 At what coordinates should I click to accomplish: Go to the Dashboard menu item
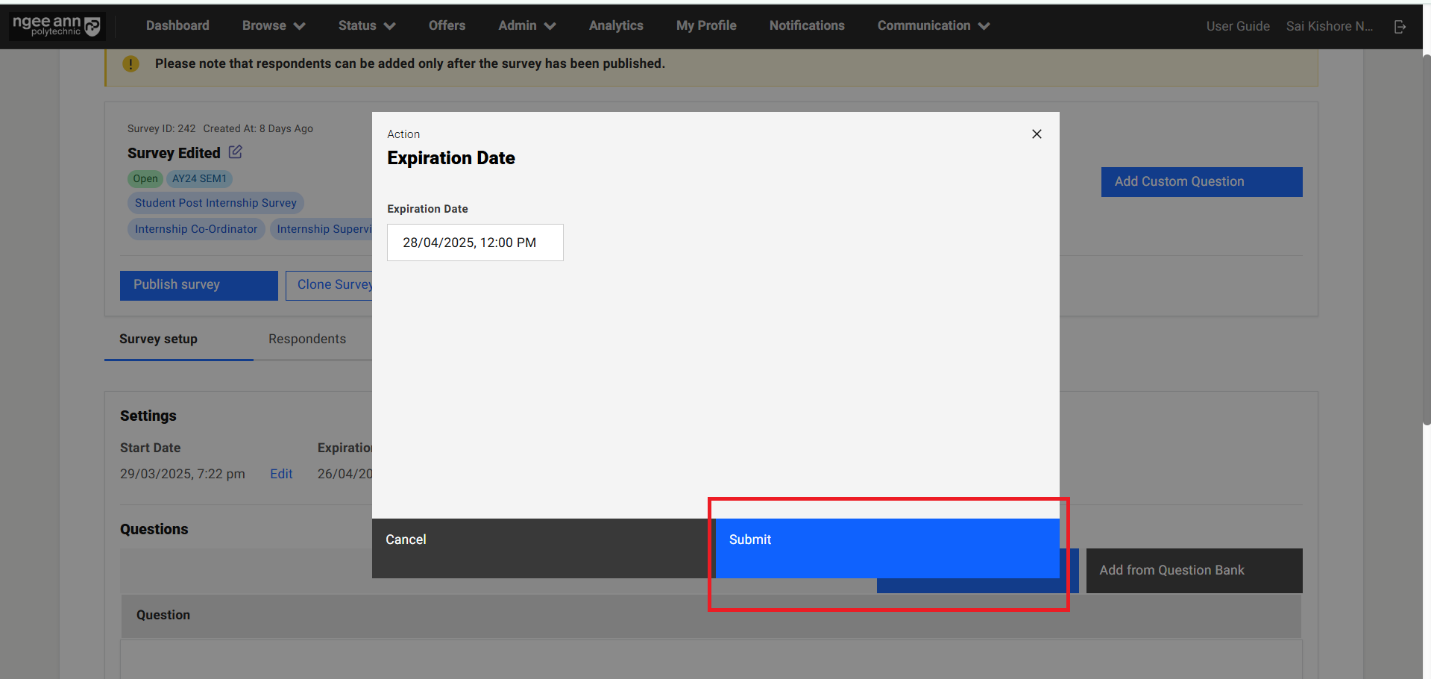[178, 26]
